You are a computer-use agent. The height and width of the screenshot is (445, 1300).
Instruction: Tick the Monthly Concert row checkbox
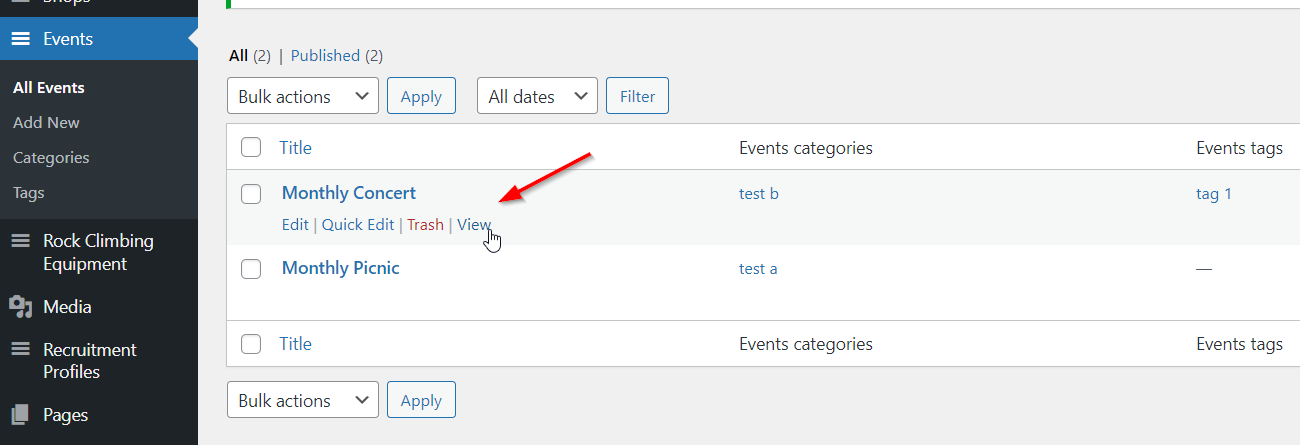[x=251, y=194]
